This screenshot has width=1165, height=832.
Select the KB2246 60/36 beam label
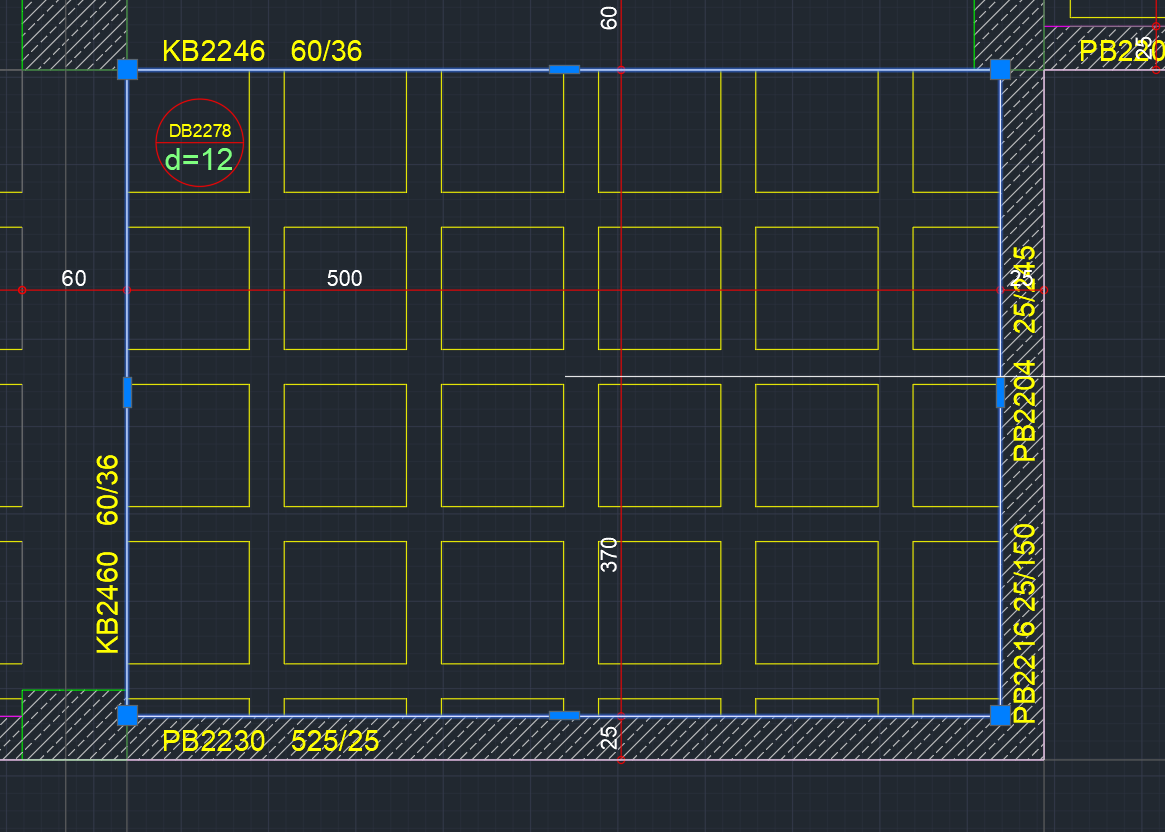[262, 51]
